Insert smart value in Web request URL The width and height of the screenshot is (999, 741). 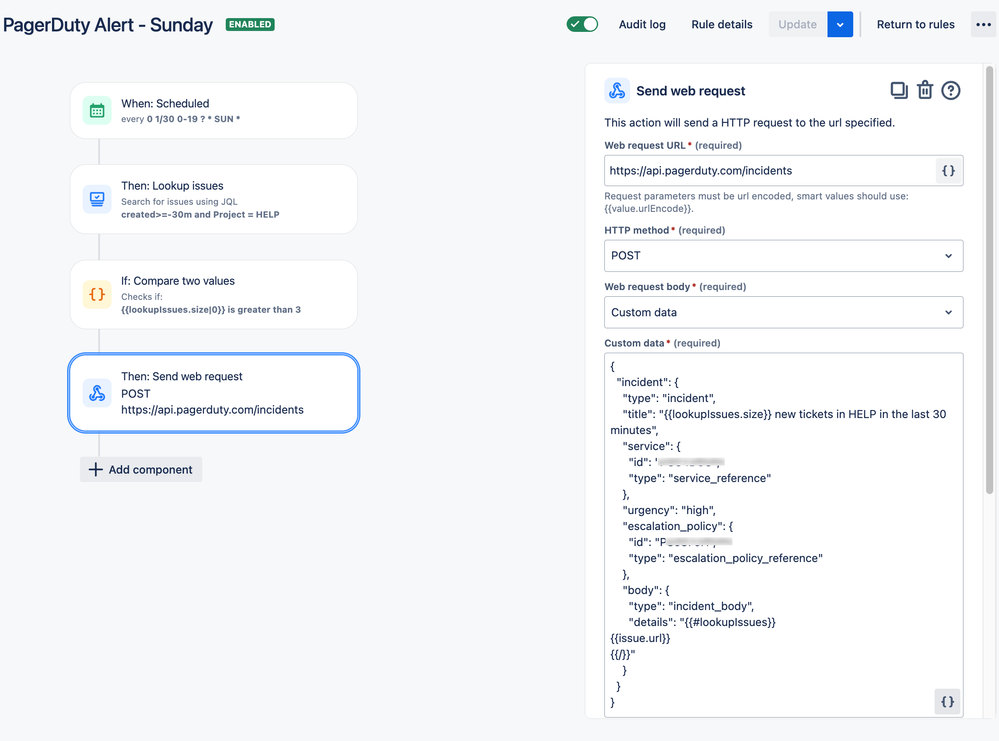tap(948, 171)
